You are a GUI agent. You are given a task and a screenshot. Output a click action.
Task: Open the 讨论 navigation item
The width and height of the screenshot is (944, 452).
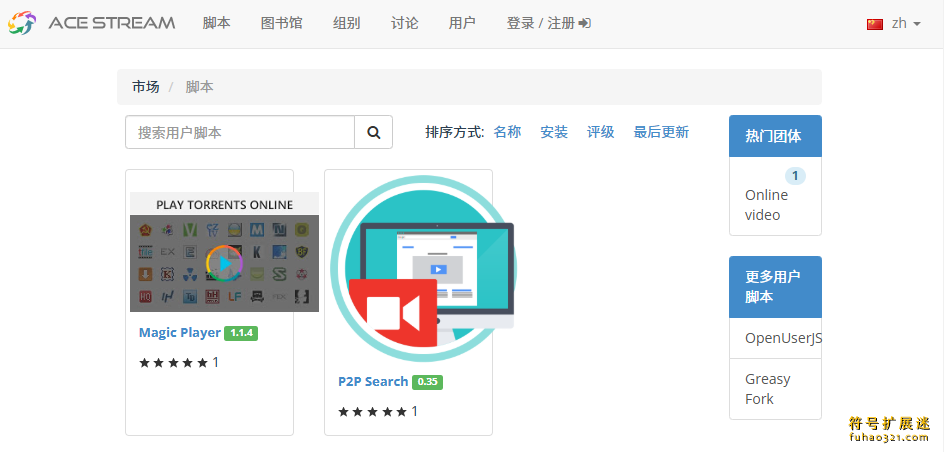click(x=405, y=23)
